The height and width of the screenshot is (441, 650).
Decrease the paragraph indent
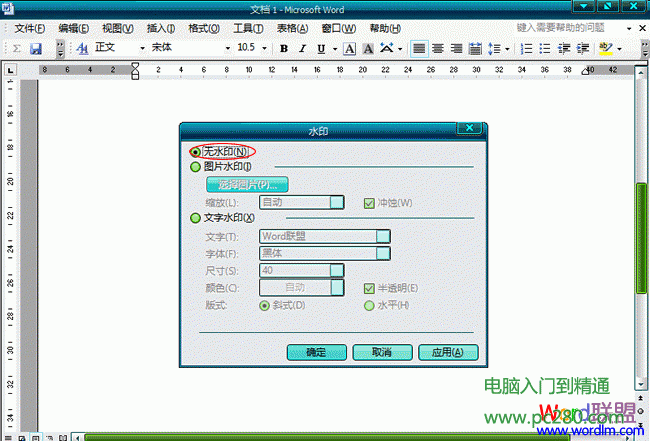564,48
